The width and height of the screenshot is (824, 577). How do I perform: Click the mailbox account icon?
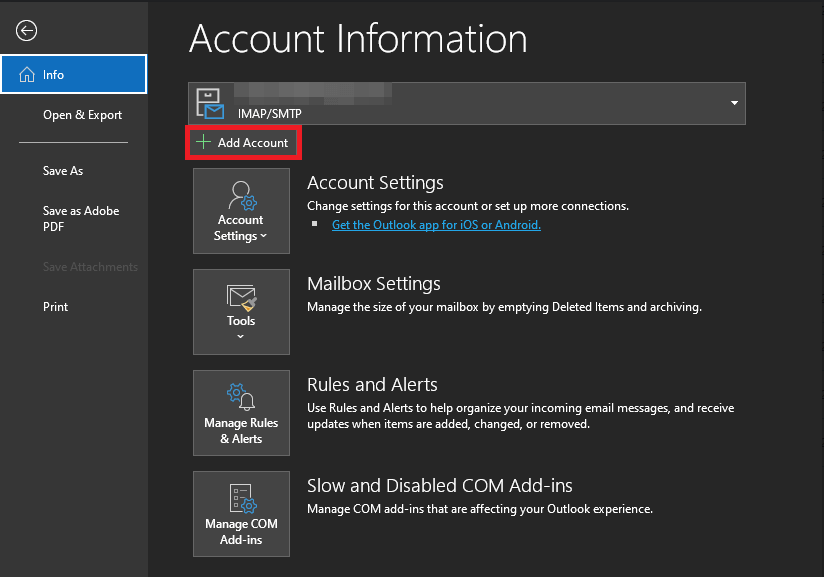coord(210,103)
